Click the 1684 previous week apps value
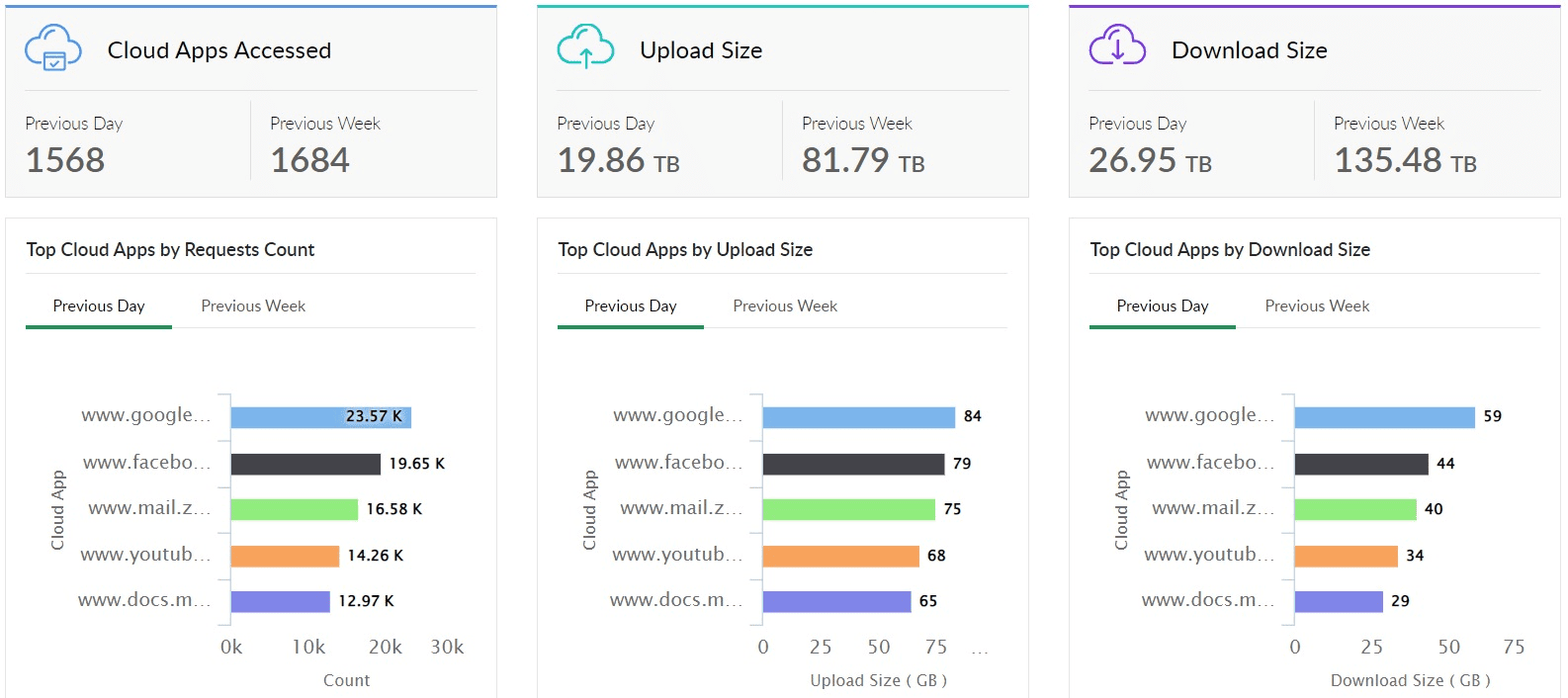The width and height of the screenshot is (1568, 698). coord(310,160)
